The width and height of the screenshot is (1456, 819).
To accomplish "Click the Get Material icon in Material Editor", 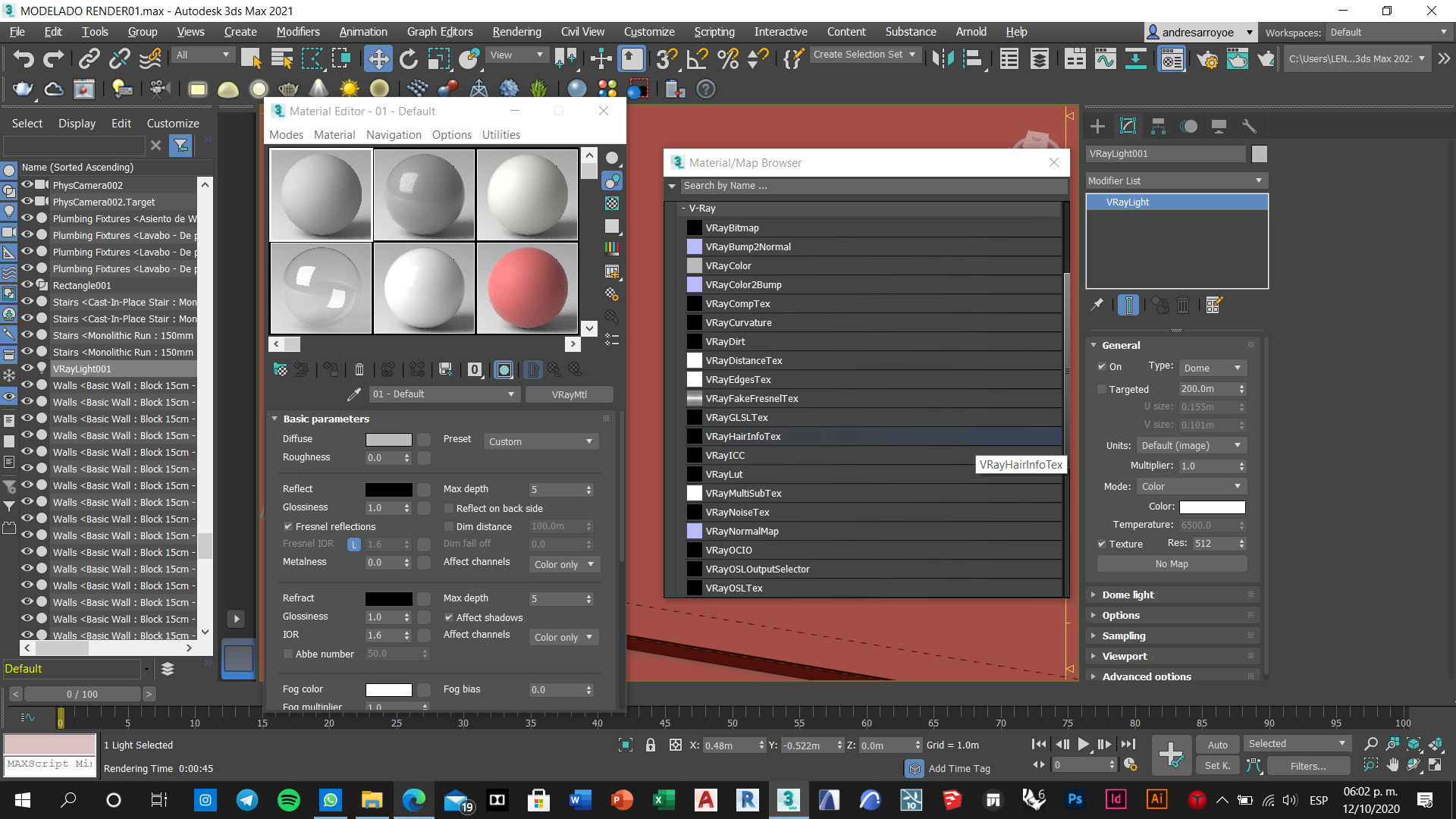I will point(281,369).
